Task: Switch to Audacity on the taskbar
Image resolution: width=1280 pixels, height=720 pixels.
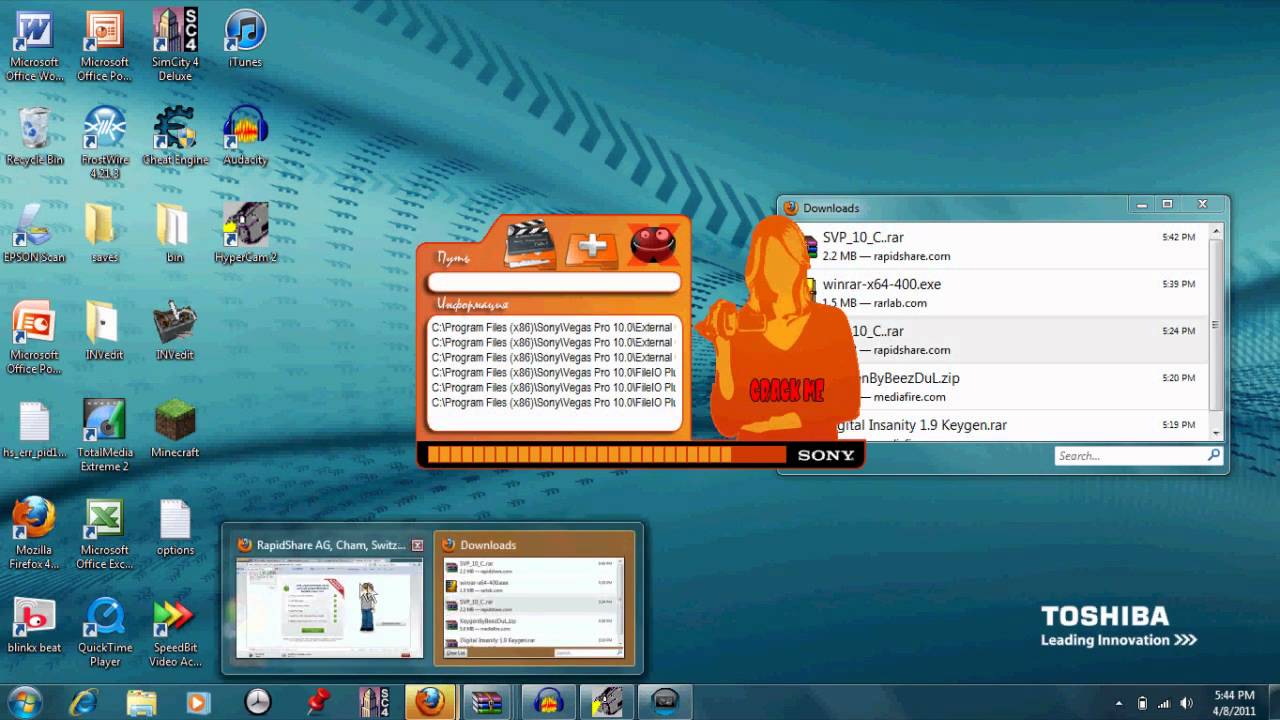Action: click(x=547, y=702)
